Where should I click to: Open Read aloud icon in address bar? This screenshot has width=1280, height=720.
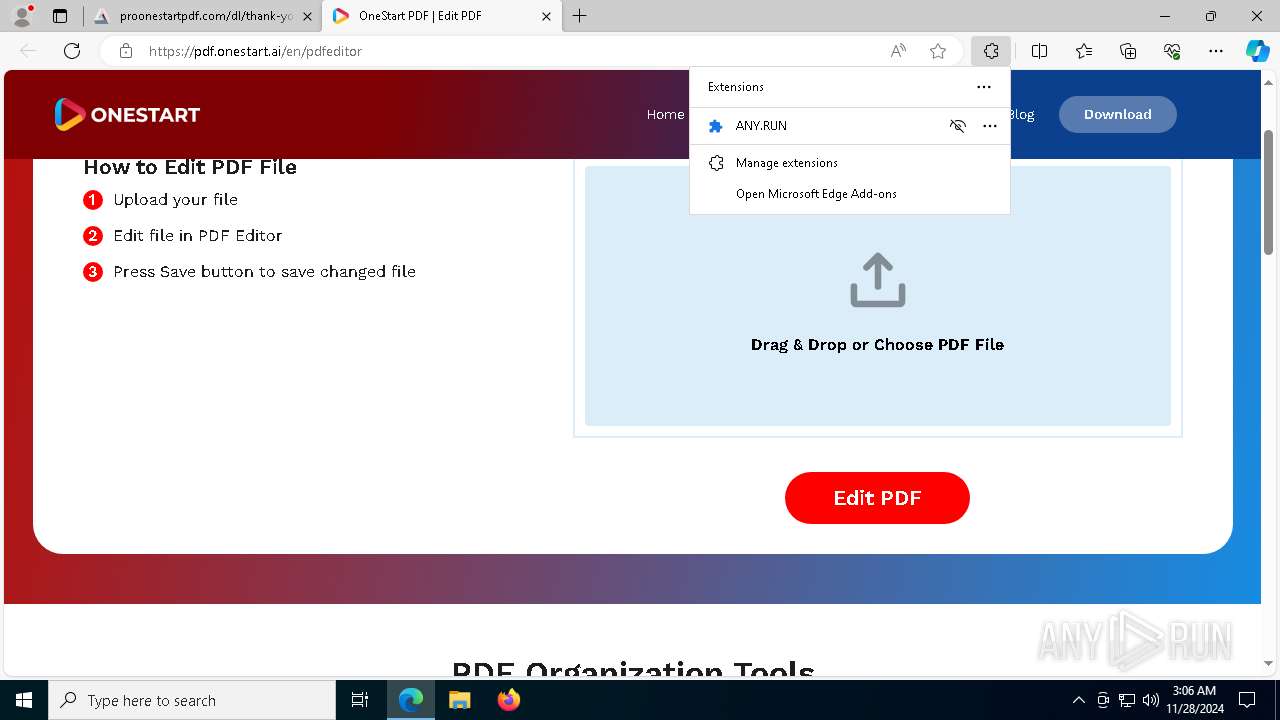pyautogui.click(x=898, y=51)
